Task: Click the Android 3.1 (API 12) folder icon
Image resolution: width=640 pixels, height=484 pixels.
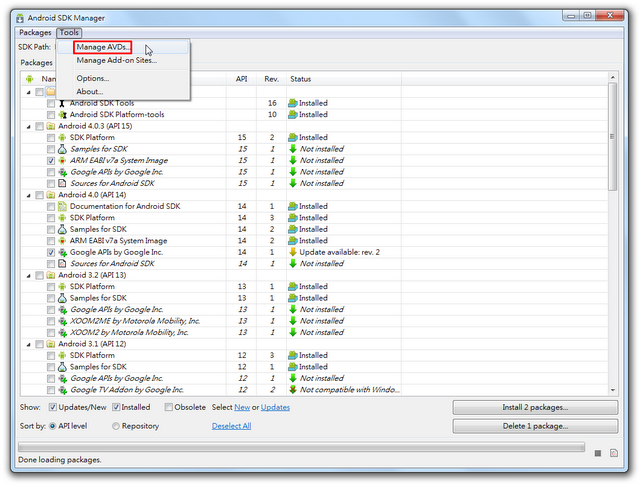Action: tap(51, 344)
